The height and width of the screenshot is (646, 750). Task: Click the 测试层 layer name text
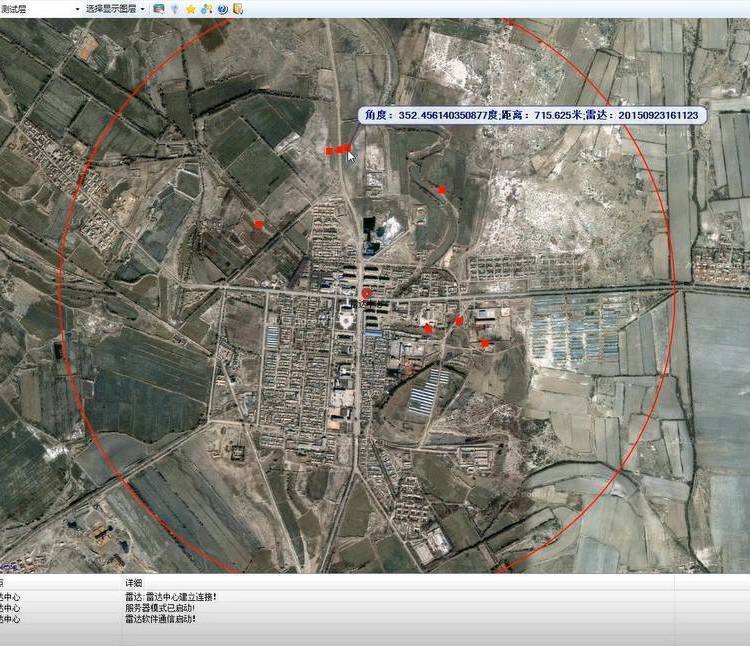pos(16,9)
